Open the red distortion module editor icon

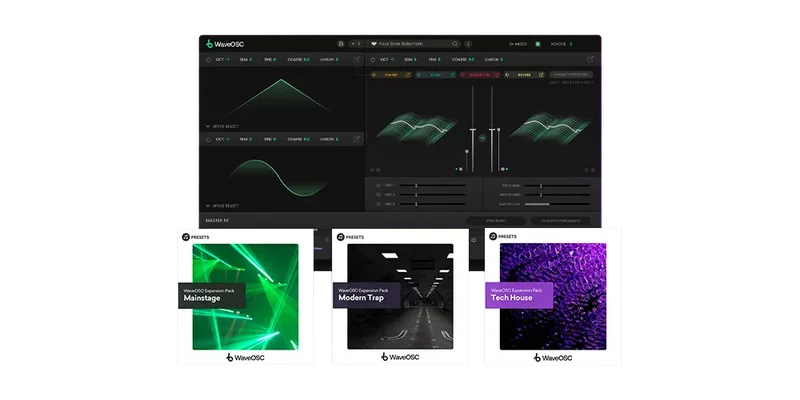496,74
